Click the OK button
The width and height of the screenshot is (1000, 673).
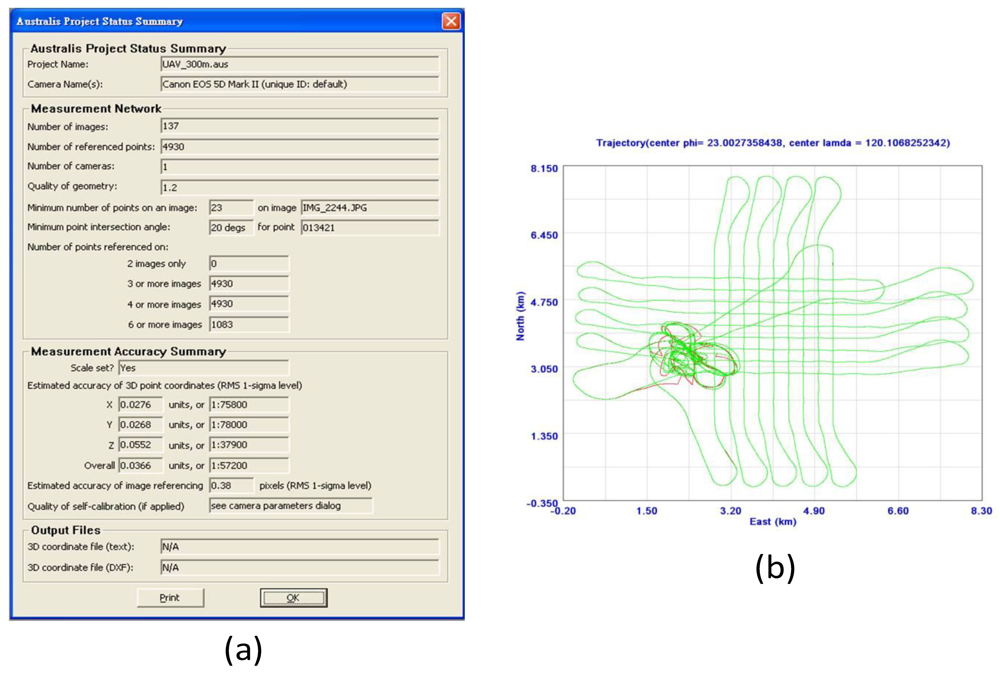[293, 598]
